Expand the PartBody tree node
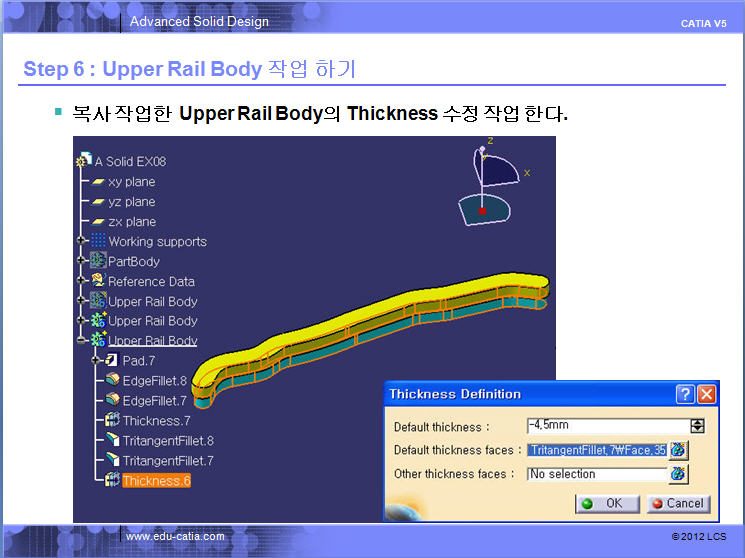This screenshot has width=745, height=558. pyautogui.click(x=82, y=261)
